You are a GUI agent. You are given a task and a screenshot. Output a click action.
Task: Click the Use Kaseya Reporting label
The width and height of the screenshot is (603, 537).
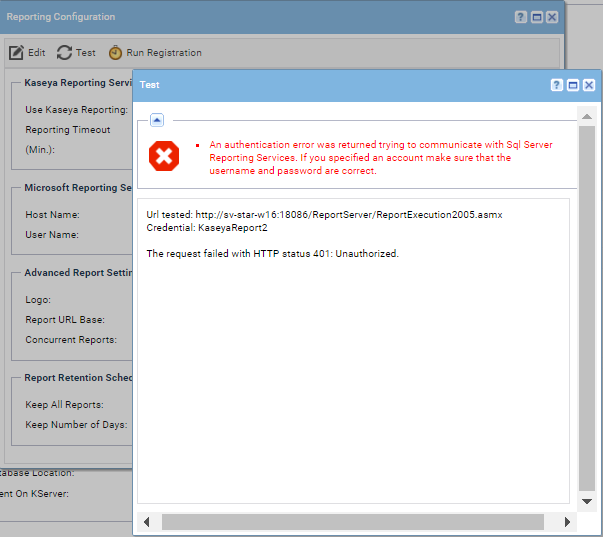(x=77, y=110)
